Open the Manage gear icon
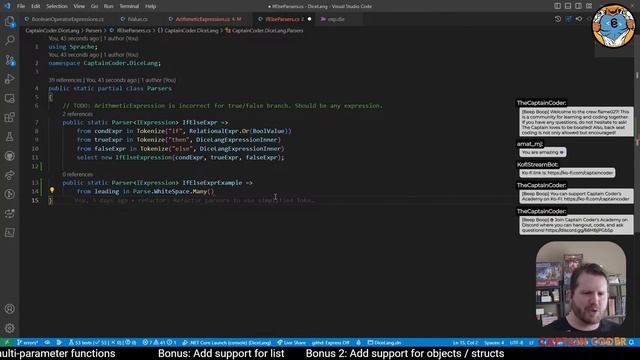640x360 pixels. pos(9,328)
